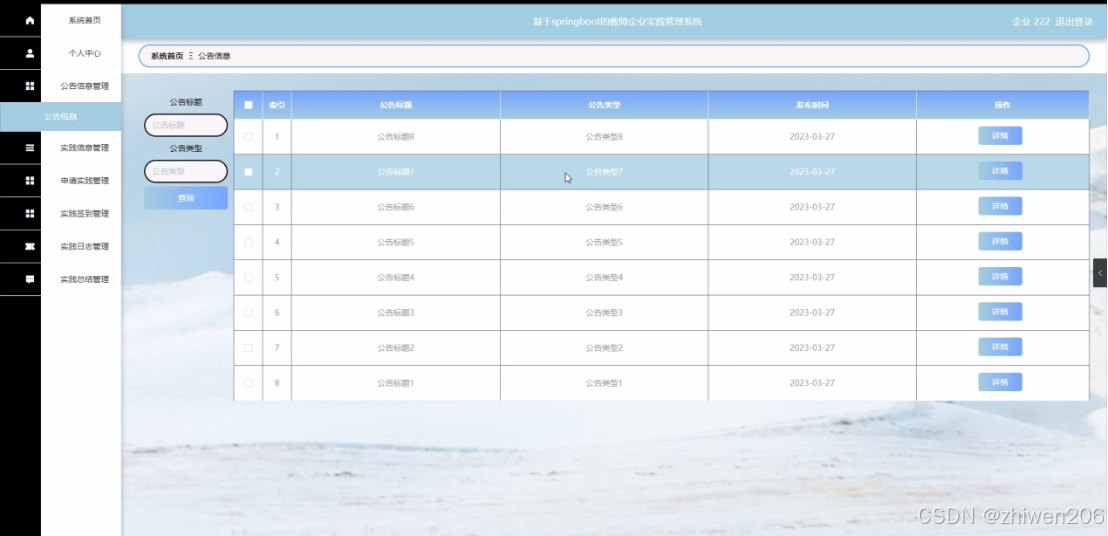Click the ticket icon beside 实践日志管理
Viewport: 1108px width, 536px height.
tap(30, 246)
